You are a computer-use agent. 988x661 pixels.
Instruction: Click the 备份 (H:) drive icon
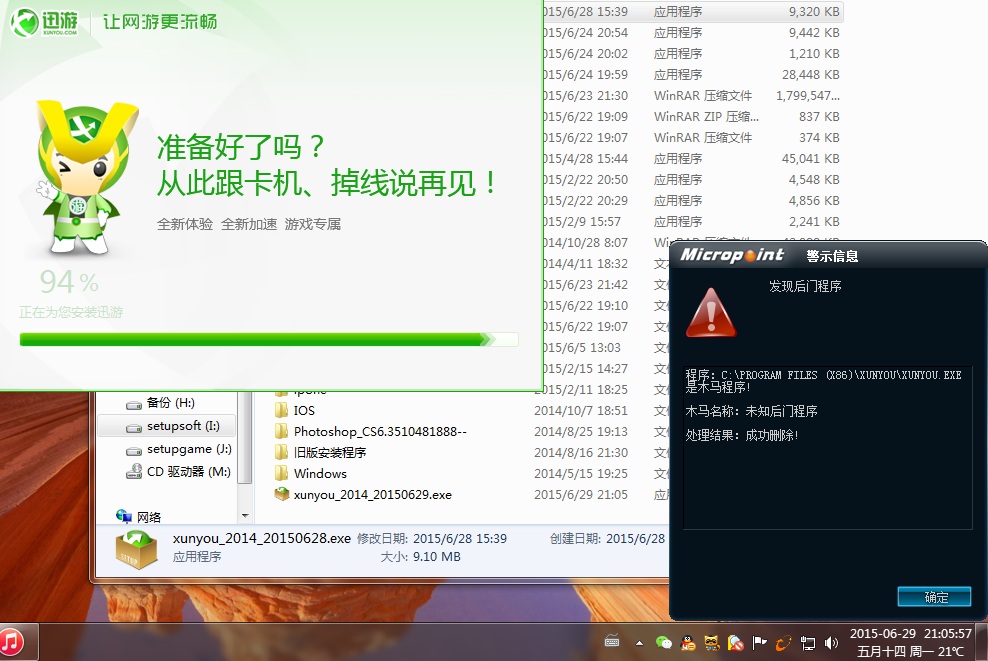point(134,405)
